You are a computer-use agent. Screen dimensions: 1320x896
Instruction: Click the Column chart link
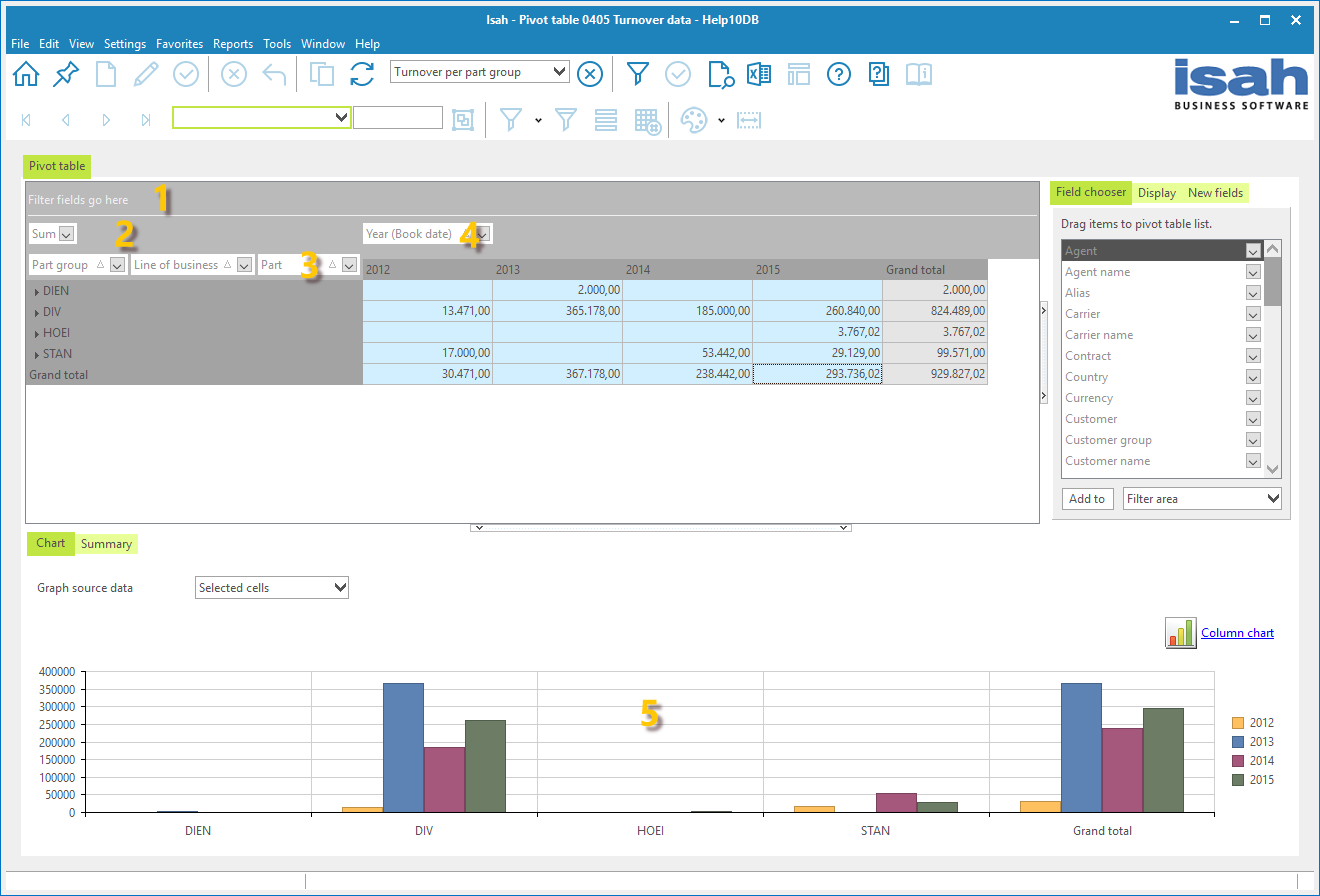coord(1237,632)
